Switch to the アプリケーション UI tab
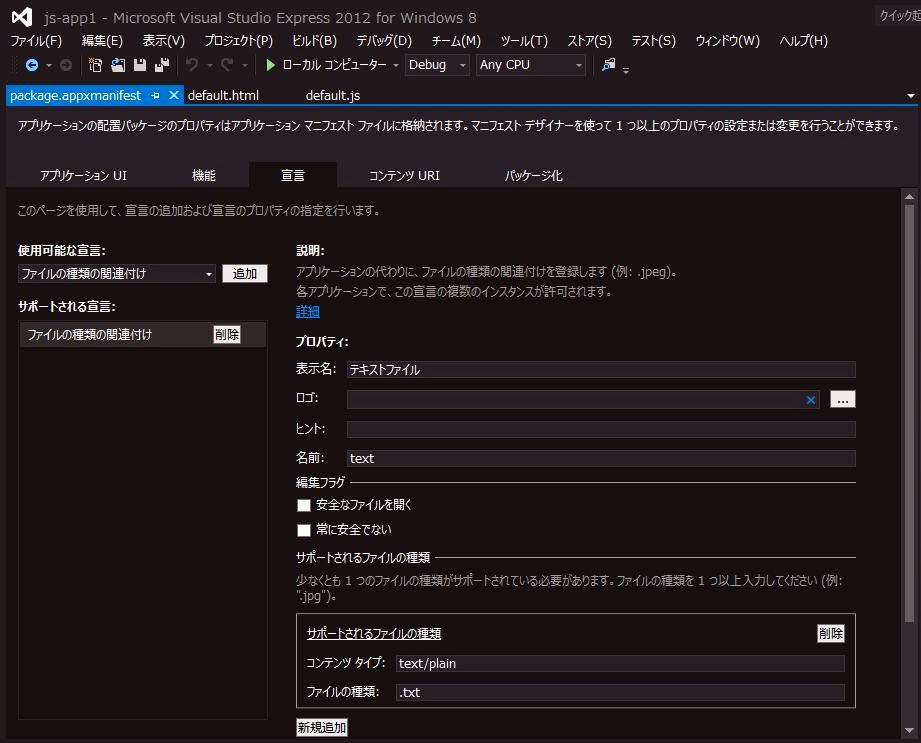Viewport: 921px width, 743px height. pyautogui.click(x=83, y=175)
